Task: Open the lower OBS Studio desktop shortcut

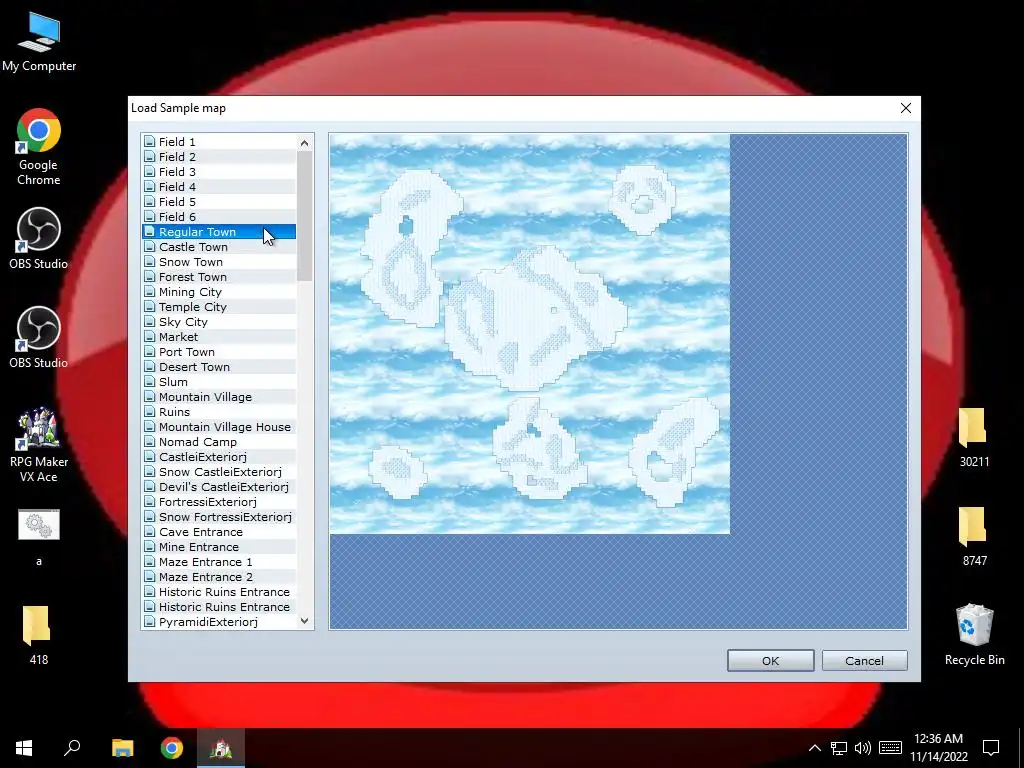Action: tap(39, 338)
